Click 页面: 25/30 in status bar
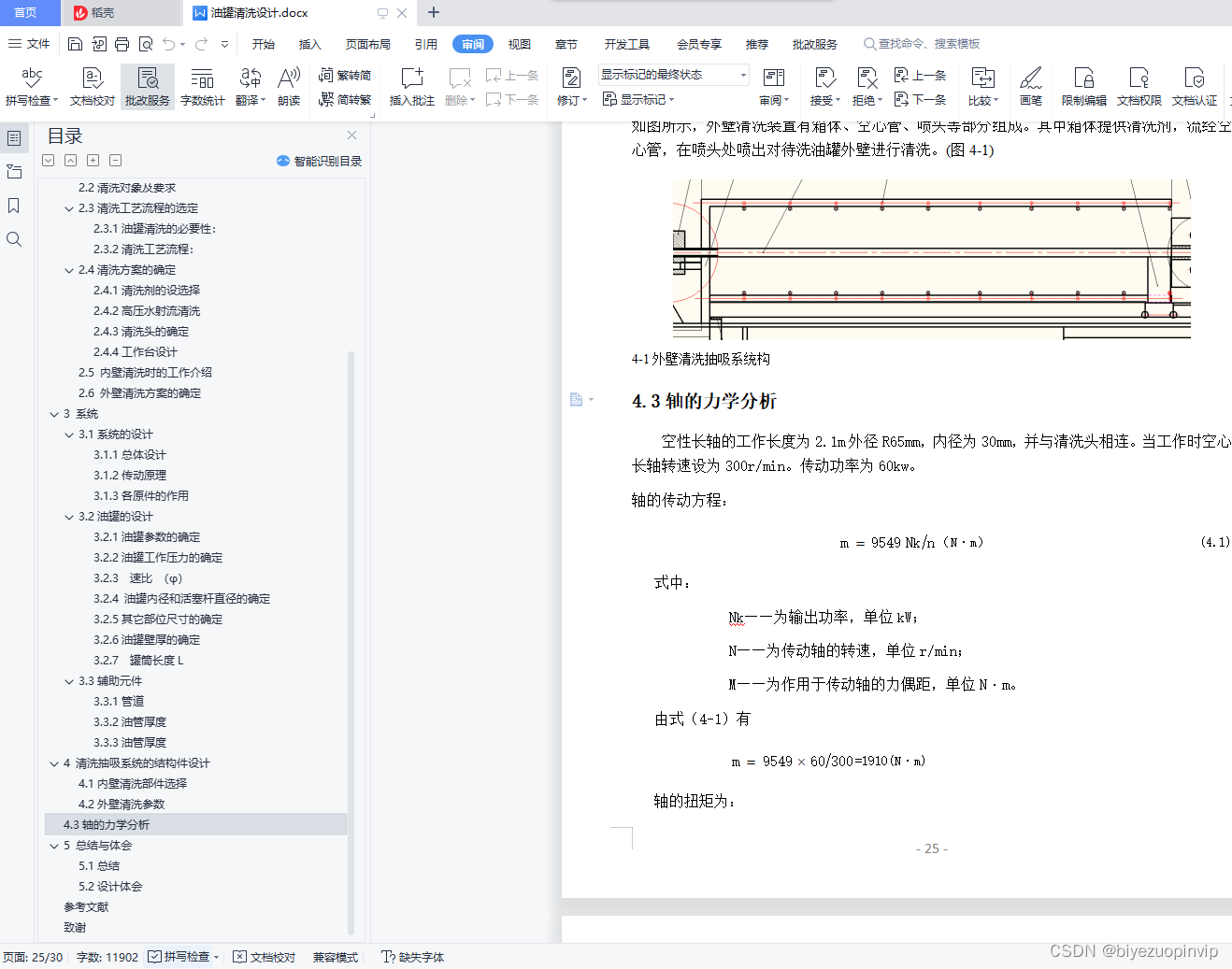This screenshot has width=1232, height=969. click(33, 957)
